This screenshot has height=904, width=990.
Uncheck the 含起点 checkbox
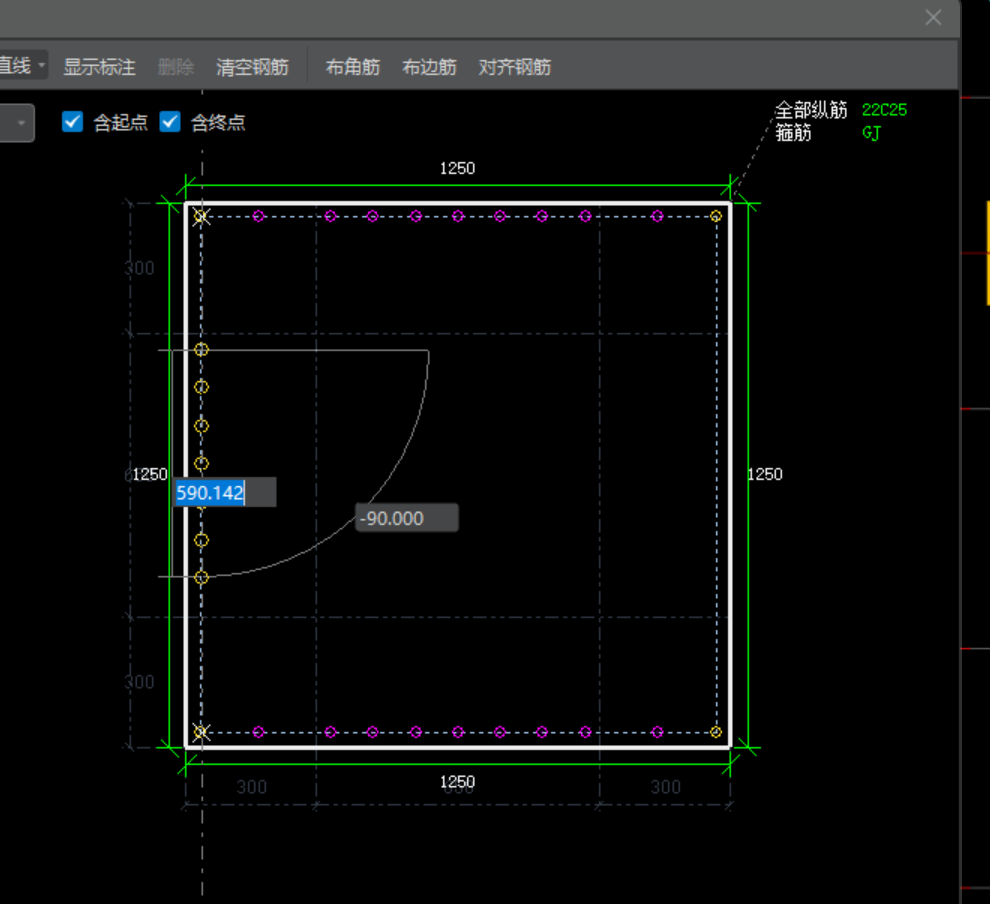[x=73, y=121]
